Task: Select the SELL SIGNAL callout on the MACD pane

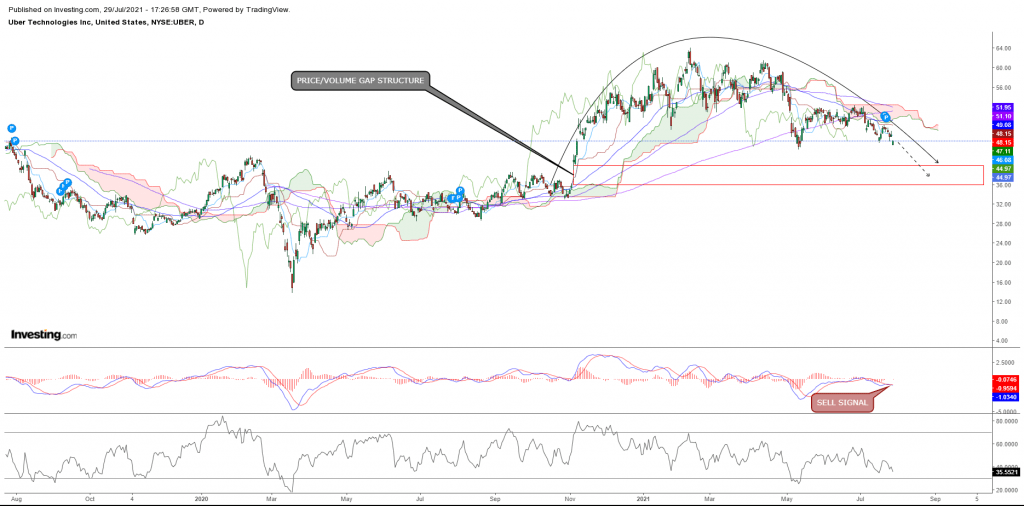Action: 841,403
